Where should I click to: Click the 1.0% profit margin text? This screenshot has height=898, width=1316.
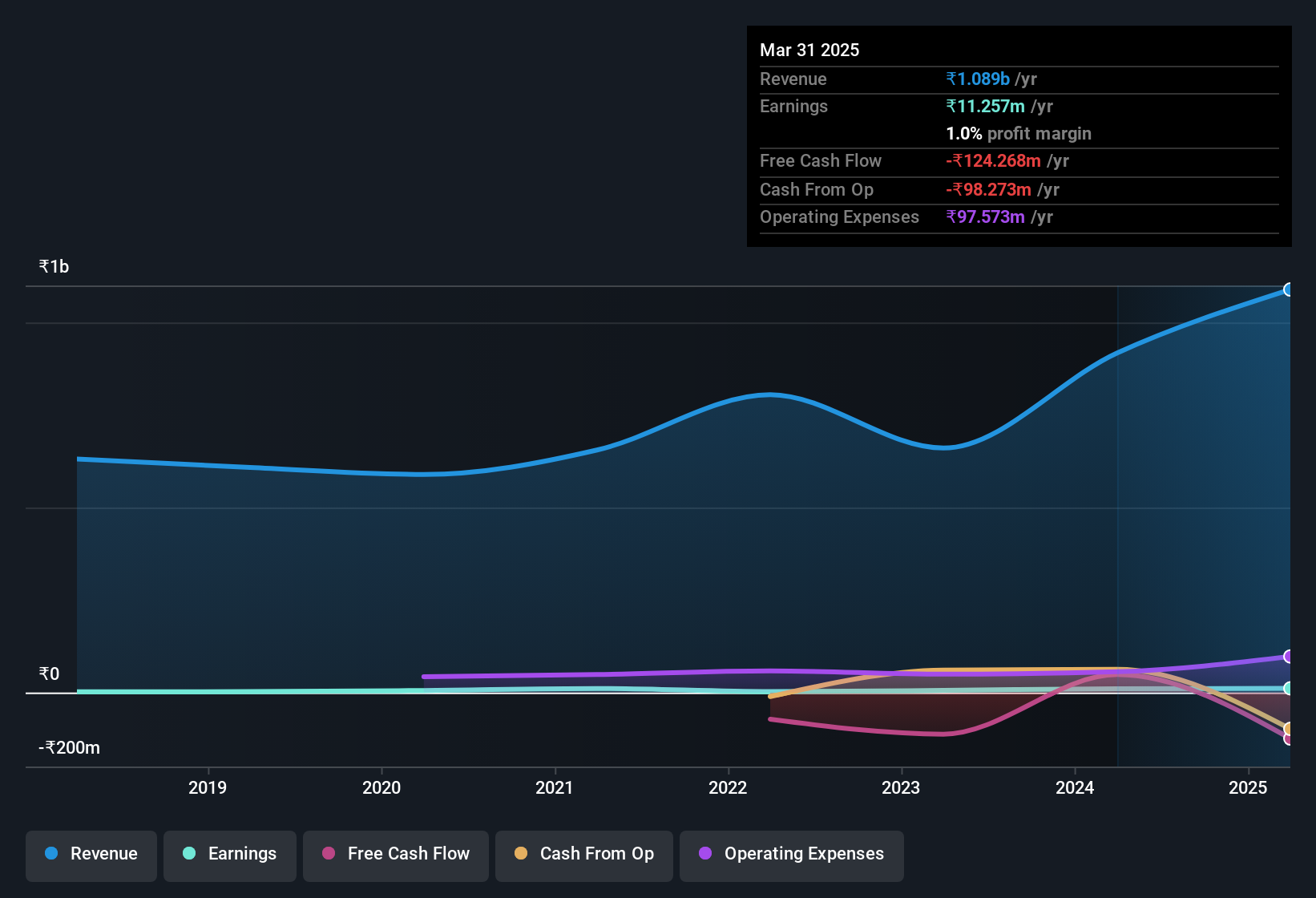coord(1019,133)
